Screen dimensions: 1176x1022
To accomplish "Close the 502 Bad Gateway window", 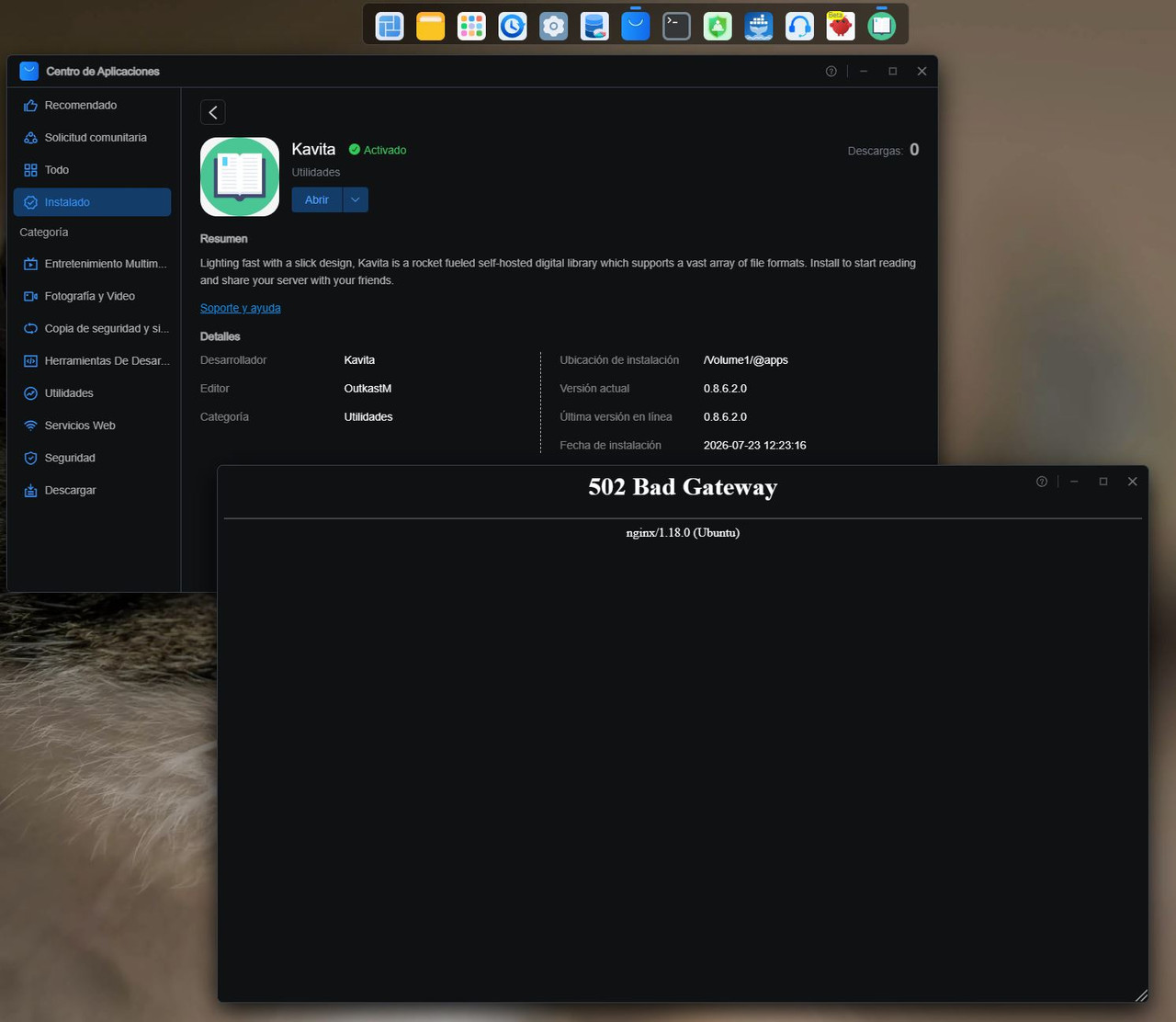I will (x=1133, y=482).
